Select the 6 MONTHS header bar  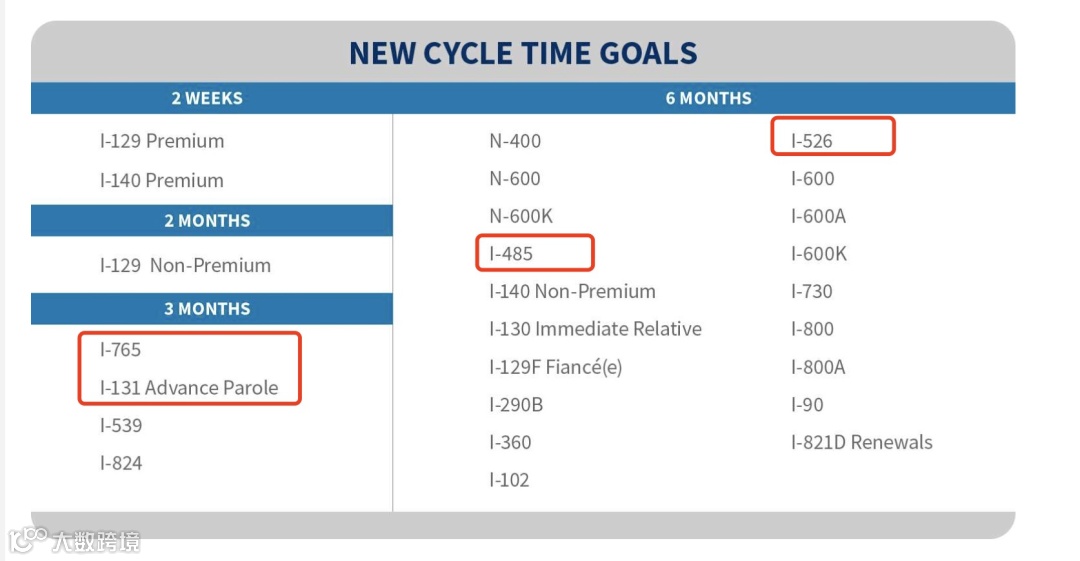coord(704,98)
